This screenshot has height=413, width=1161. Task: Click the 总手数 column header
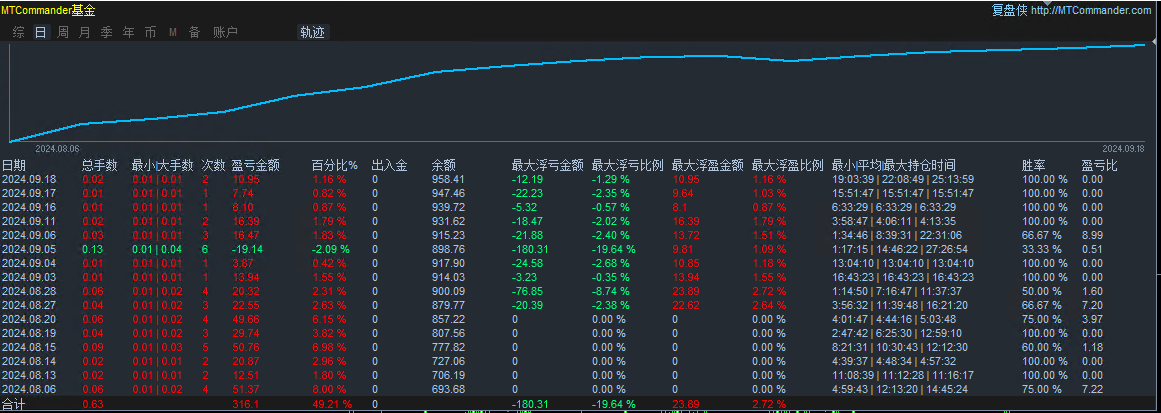(x=100, y=165)
